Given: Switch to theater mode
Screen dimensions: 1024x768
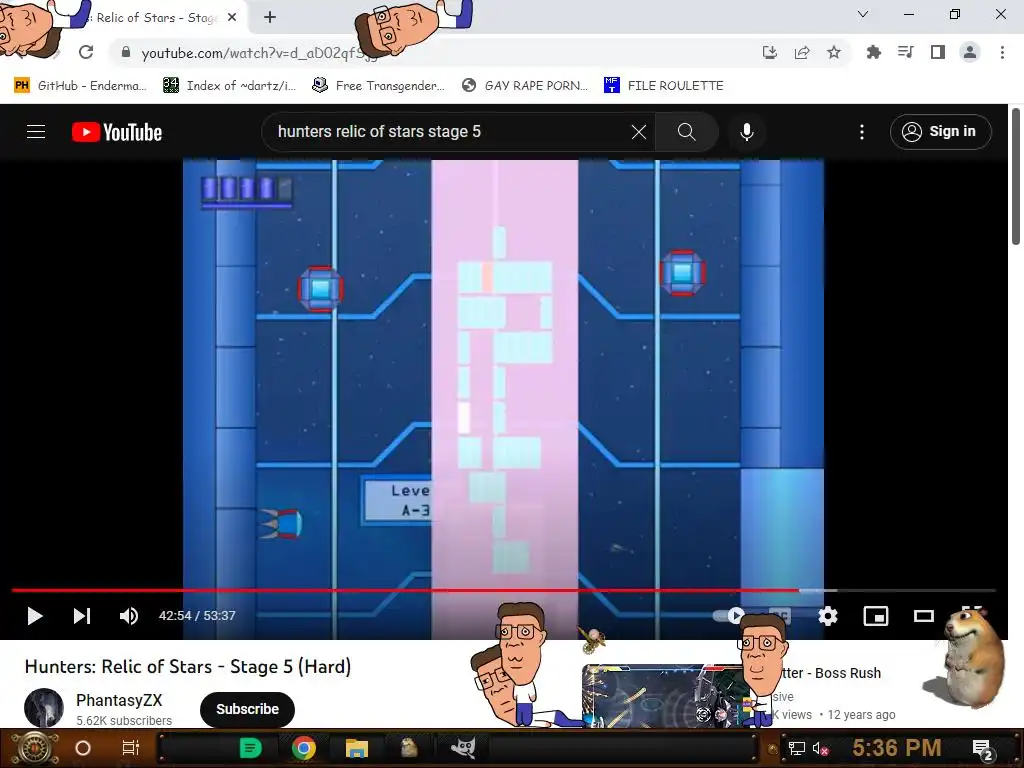Looking at the screenshot, I should (923, 616).
